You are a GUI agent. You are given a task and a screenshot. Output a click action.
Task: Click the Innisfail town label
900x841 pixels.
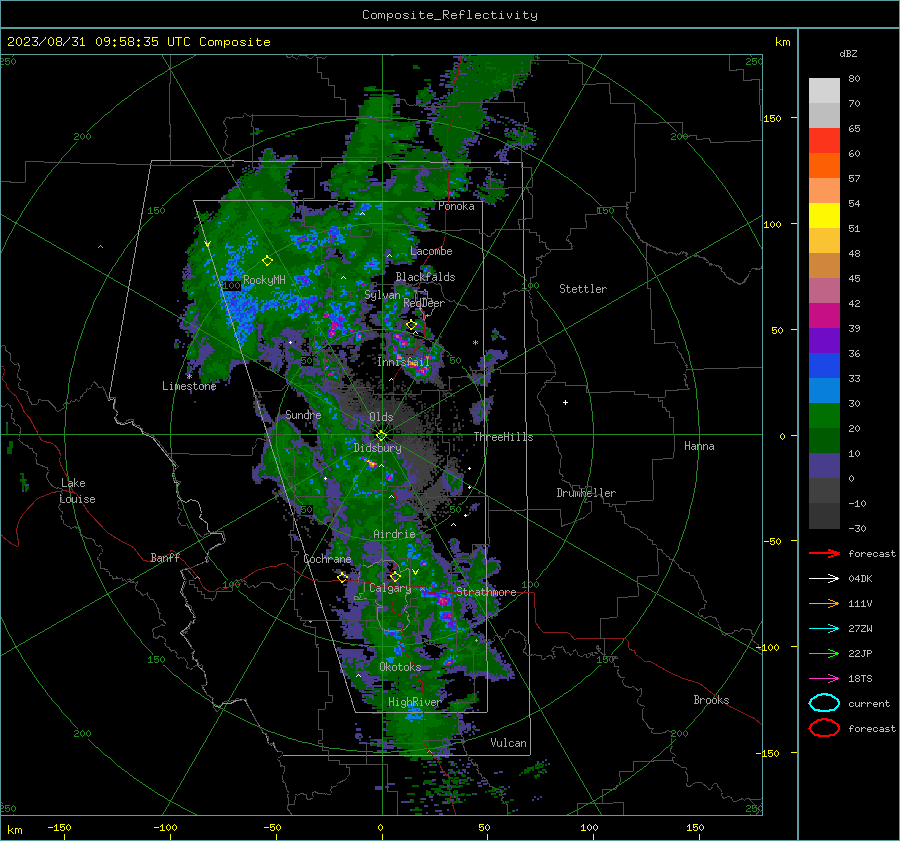[x=403, y=362]
